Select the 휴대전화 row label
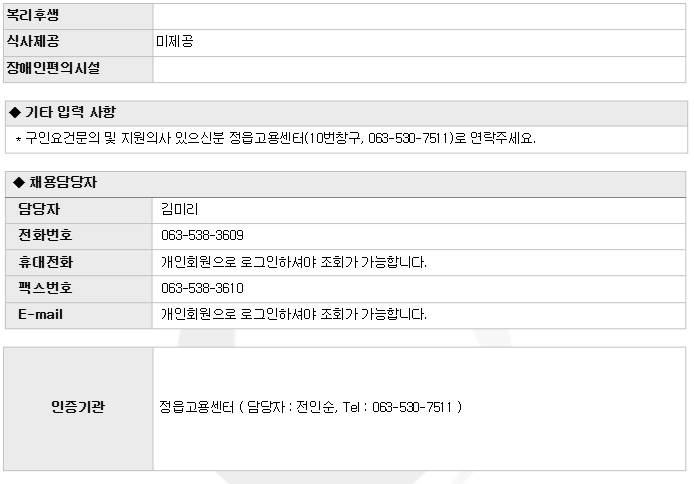The height and width of the screenshot is (484, 694). pos(45,262)
